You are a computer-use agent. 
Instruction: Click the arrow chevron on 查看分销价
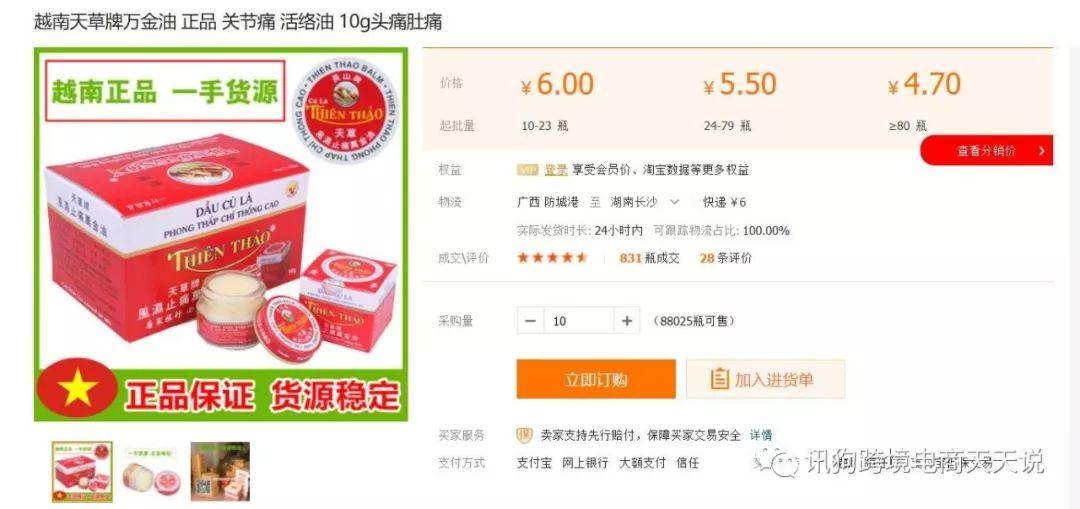coord(1041,151)
